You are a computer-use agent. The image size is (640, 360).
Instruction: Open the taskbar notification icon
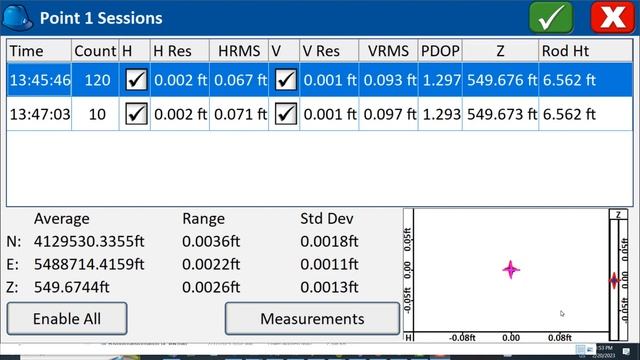point(626,351)
